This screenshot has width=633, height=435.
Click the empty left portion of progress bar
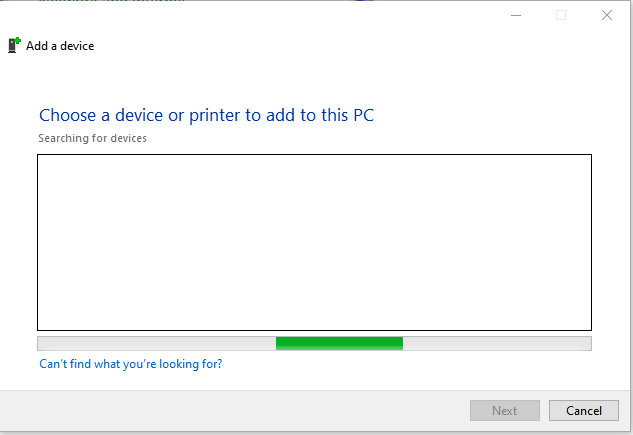tap(157, 343)
